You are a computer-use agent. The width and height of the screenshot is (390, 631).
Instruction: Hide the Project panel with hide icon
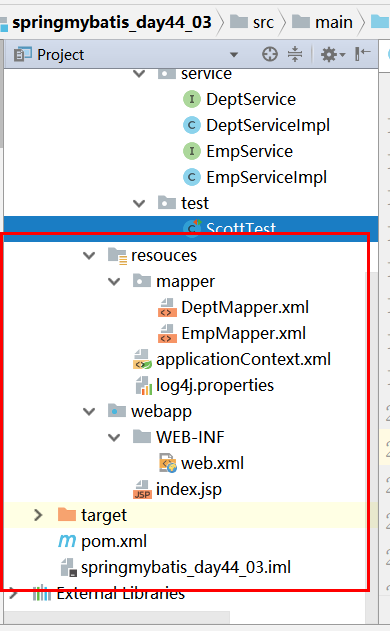pos(362,54)
